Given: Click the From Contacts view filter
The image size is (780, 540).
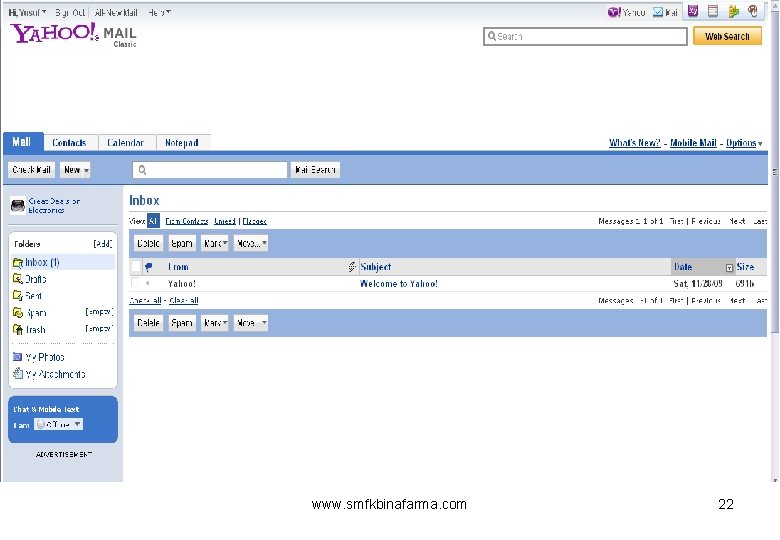Looking at the screenshot, I should coord(187,221).
